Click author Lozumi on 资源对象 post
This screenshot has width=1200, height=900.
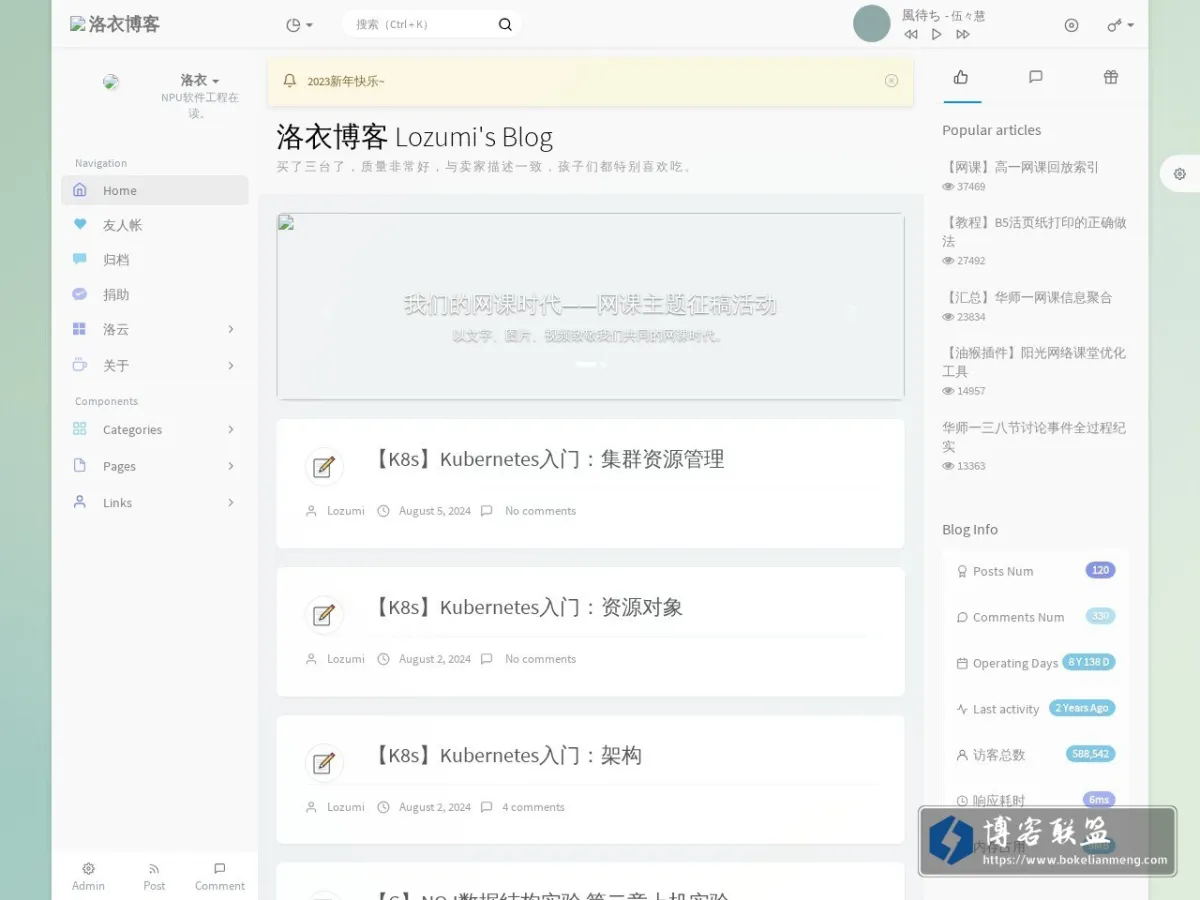[346, 659]
